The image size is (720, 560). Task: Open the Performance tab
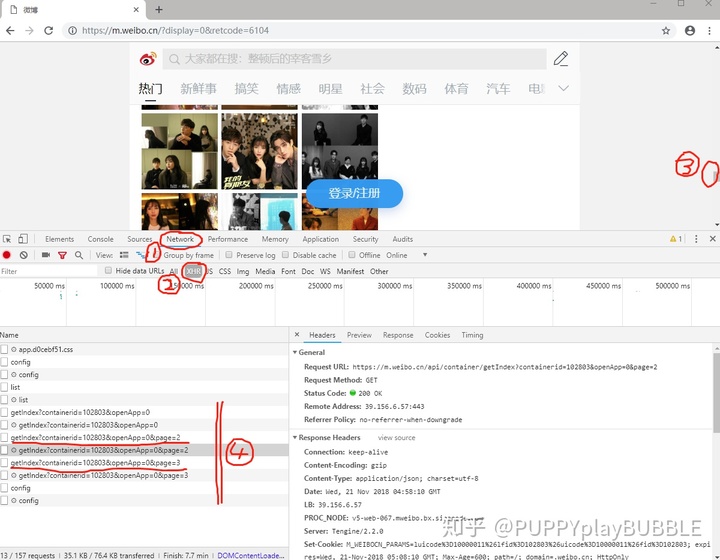pyautogui.click(x=228, y=239)
